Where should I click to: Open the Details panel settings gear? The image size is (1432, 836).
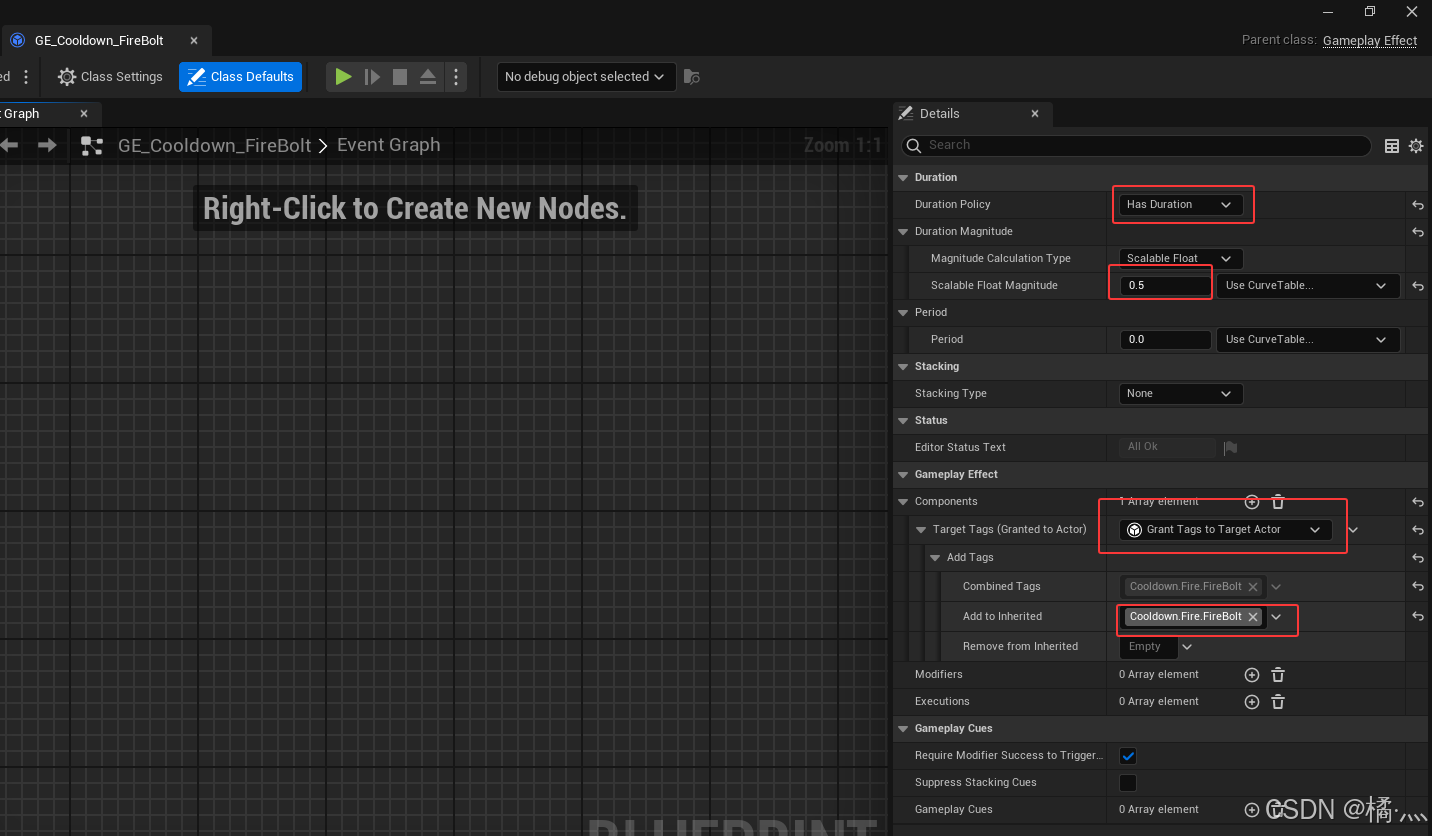point(1416,146)
